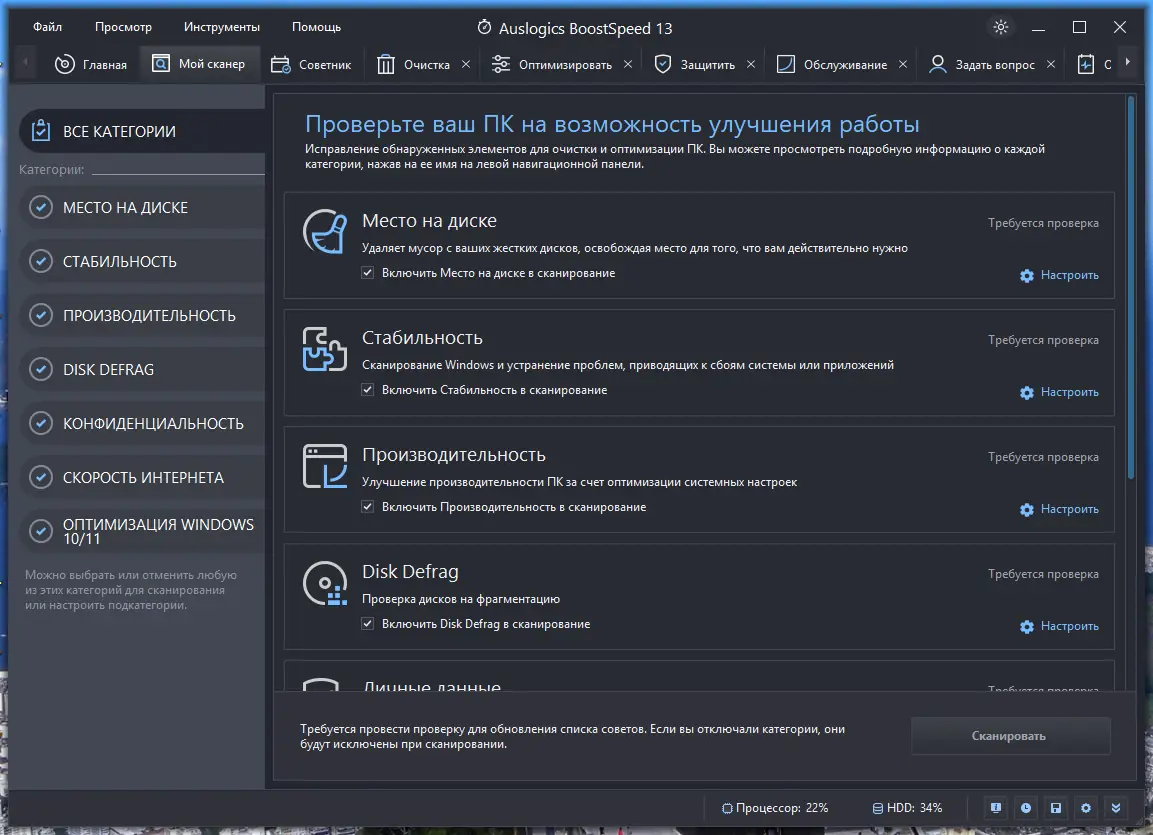
Task: Open the Инструменты menu
Action: click(221, 26)
